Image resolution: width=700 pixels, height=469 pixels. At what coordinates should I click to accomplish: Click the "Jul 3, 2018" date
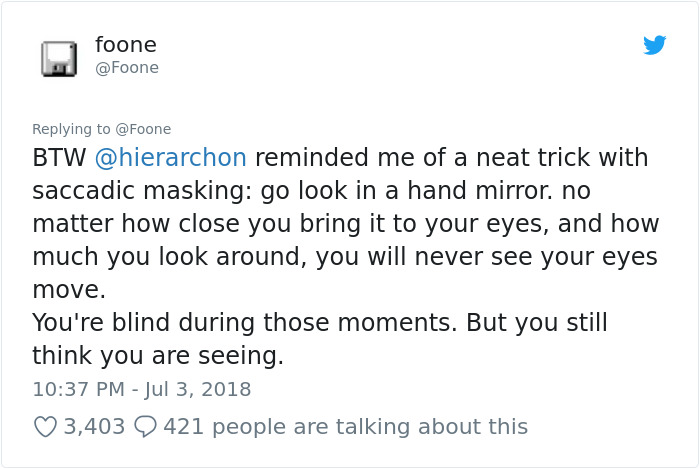pyautogui.click(x=198, y=388)
